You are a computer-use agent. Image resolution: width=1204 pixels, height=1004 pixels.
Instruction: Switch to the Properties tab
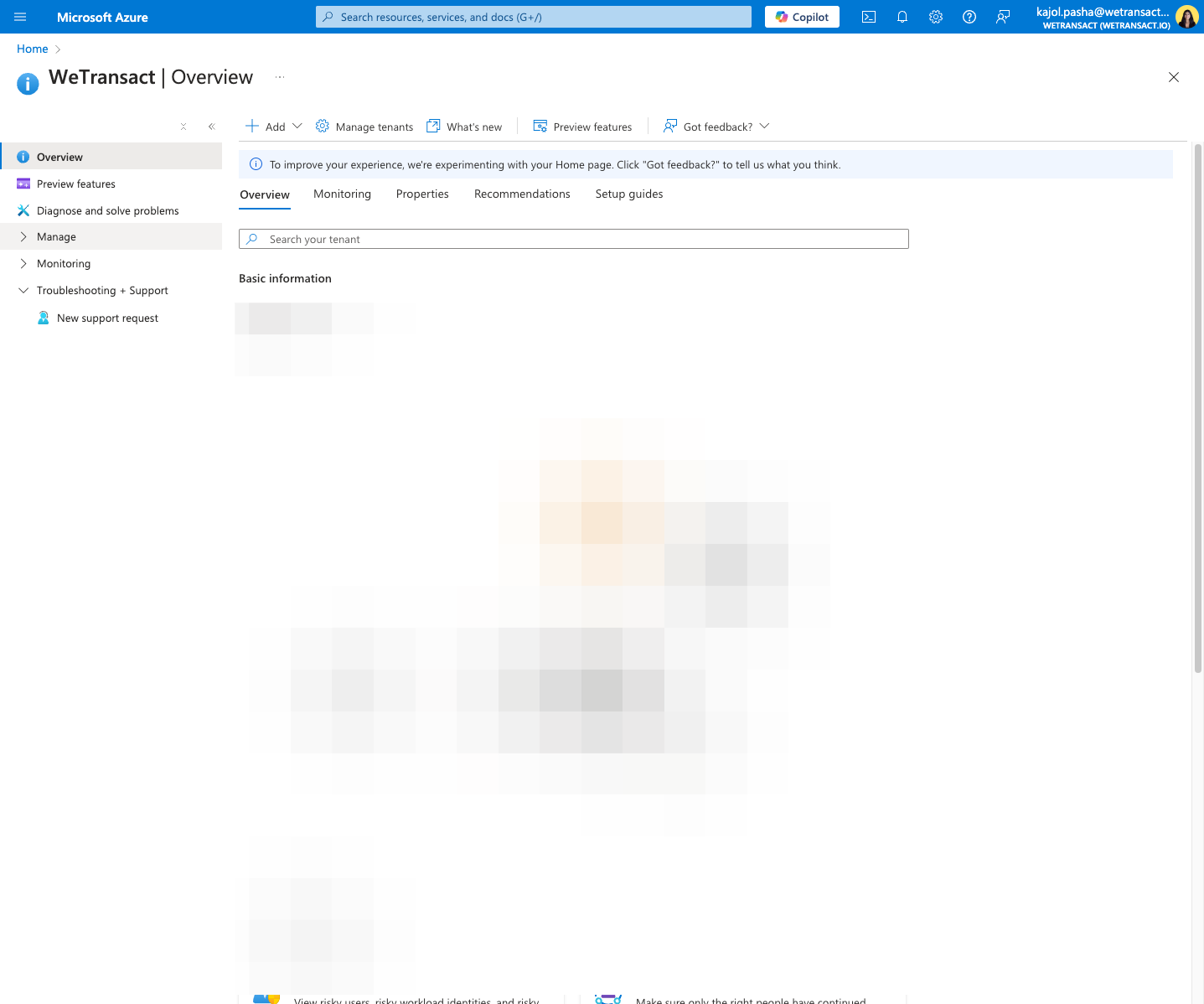pos(422,194)
